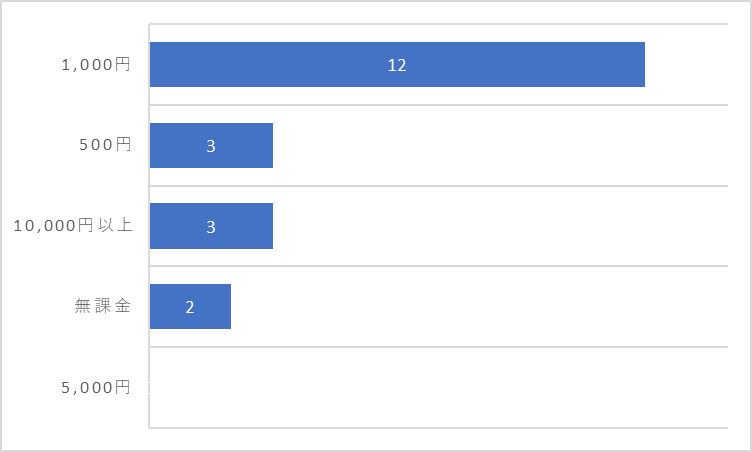The width and height of the screenshot is (752, 452).
Task: Select the bottom horizontal axis line
Action: coord(439,428)
